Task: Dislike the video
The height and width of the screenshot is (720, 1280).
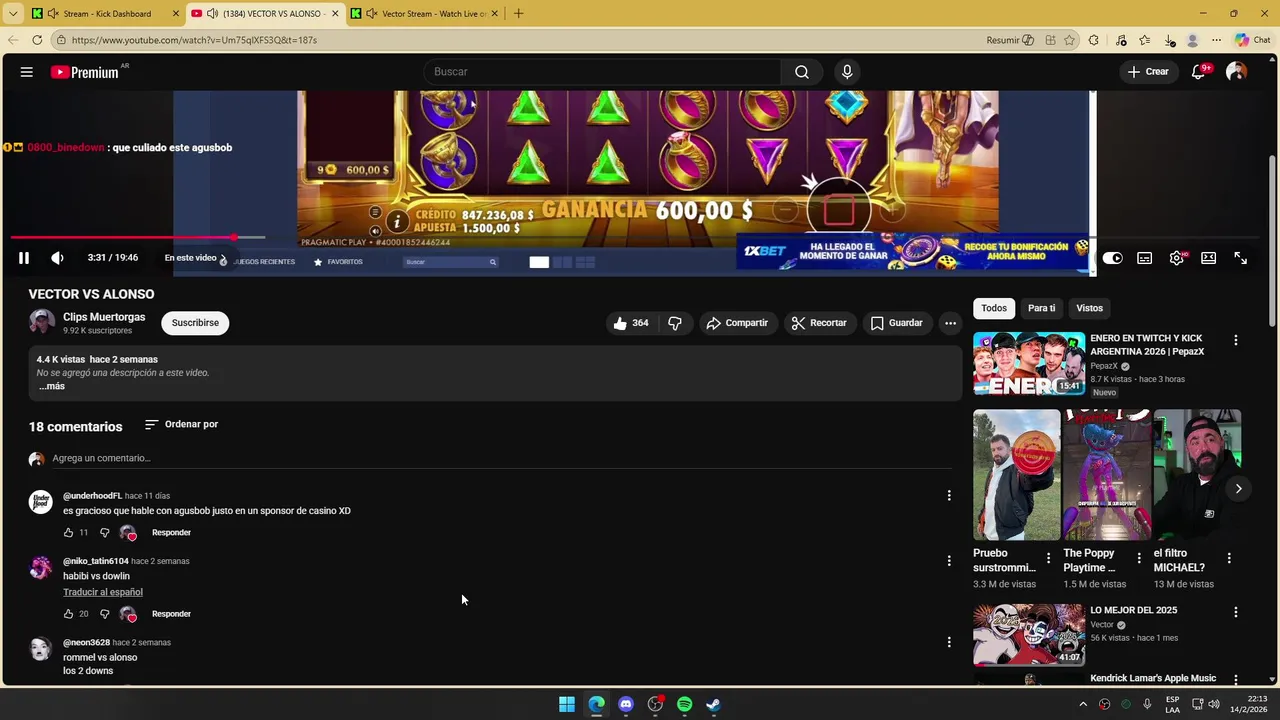Action: click(675, 323)
